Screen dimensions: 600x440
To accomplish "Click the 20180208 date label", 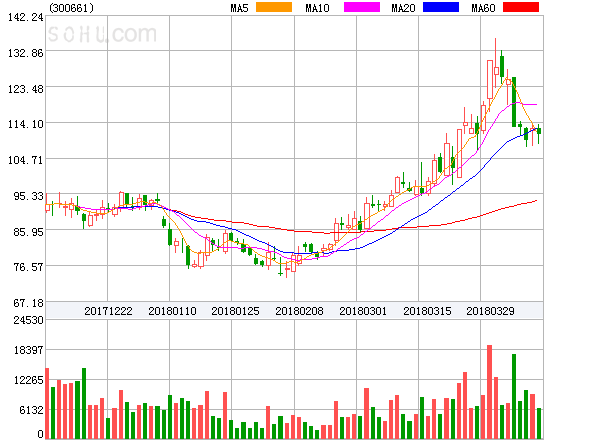I will click(x=299, y=311).
